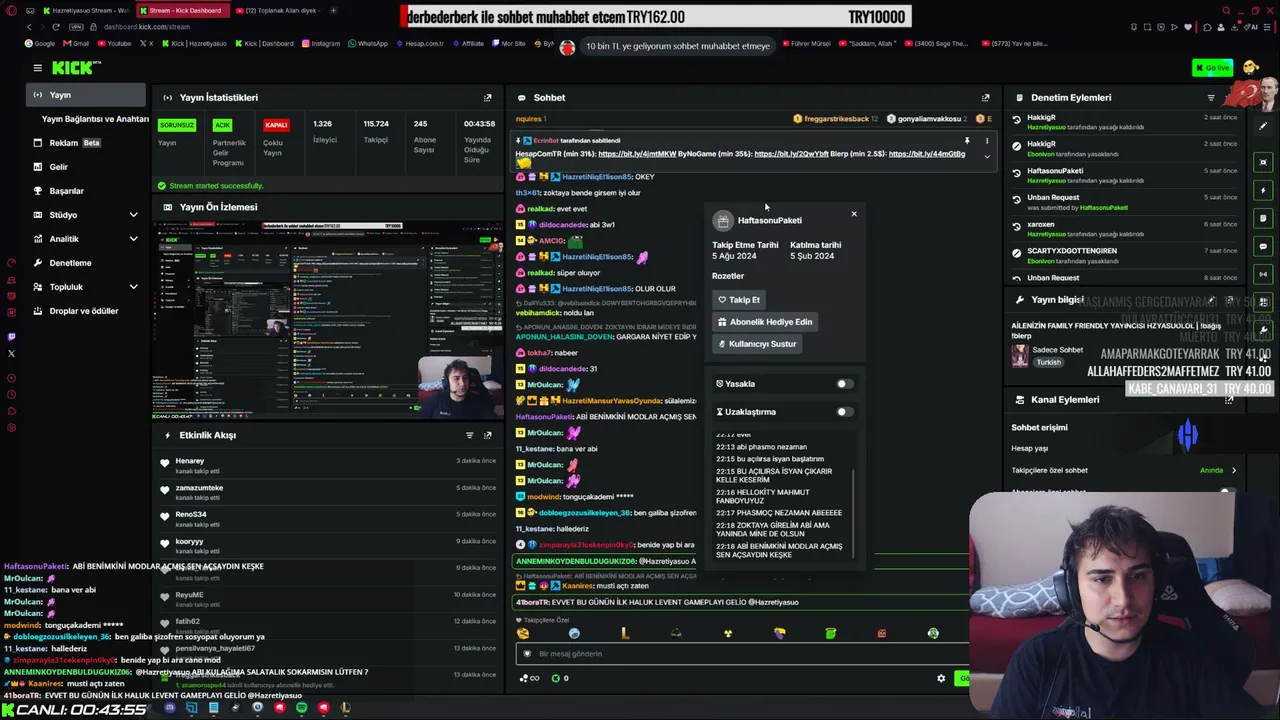Open the Yayın sidebar item
The width and height of the screenshot is (1280, 720).
pos(85,95)
